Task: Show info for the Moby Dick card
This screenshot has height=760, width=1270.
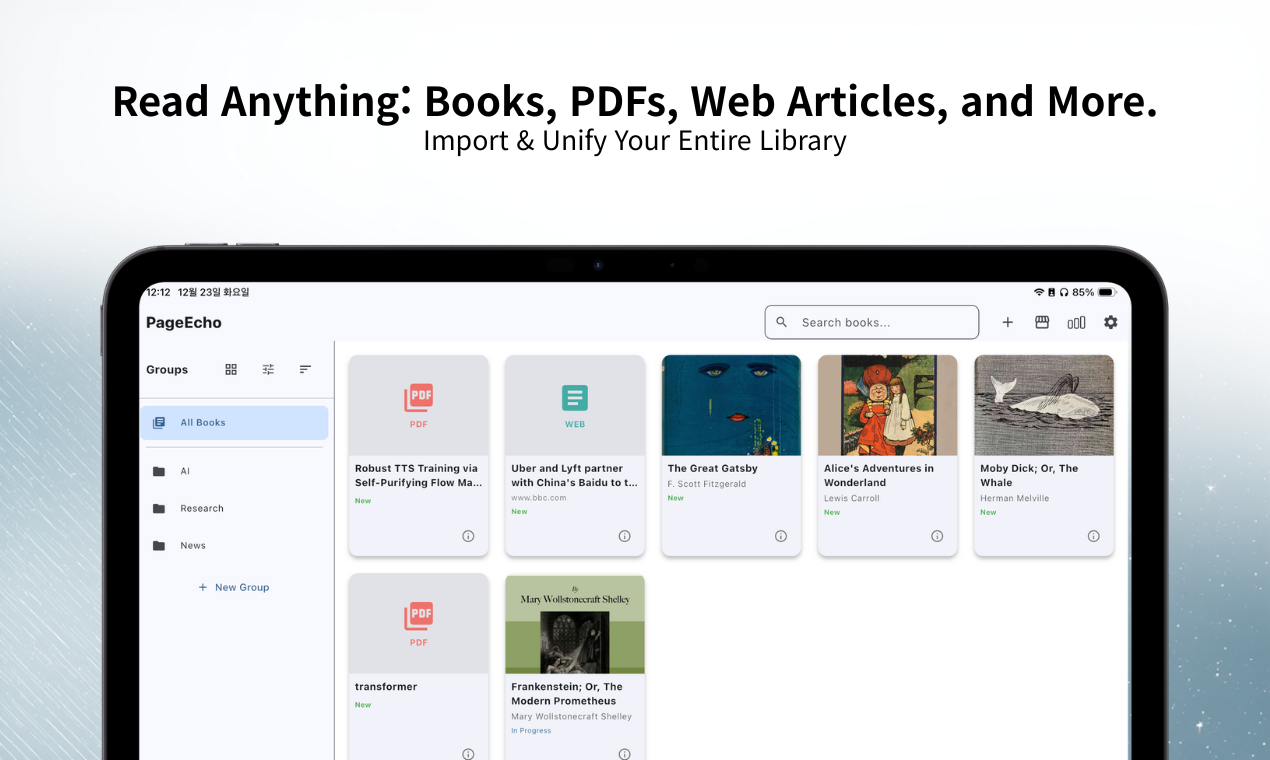Action: click(1094, 536)
